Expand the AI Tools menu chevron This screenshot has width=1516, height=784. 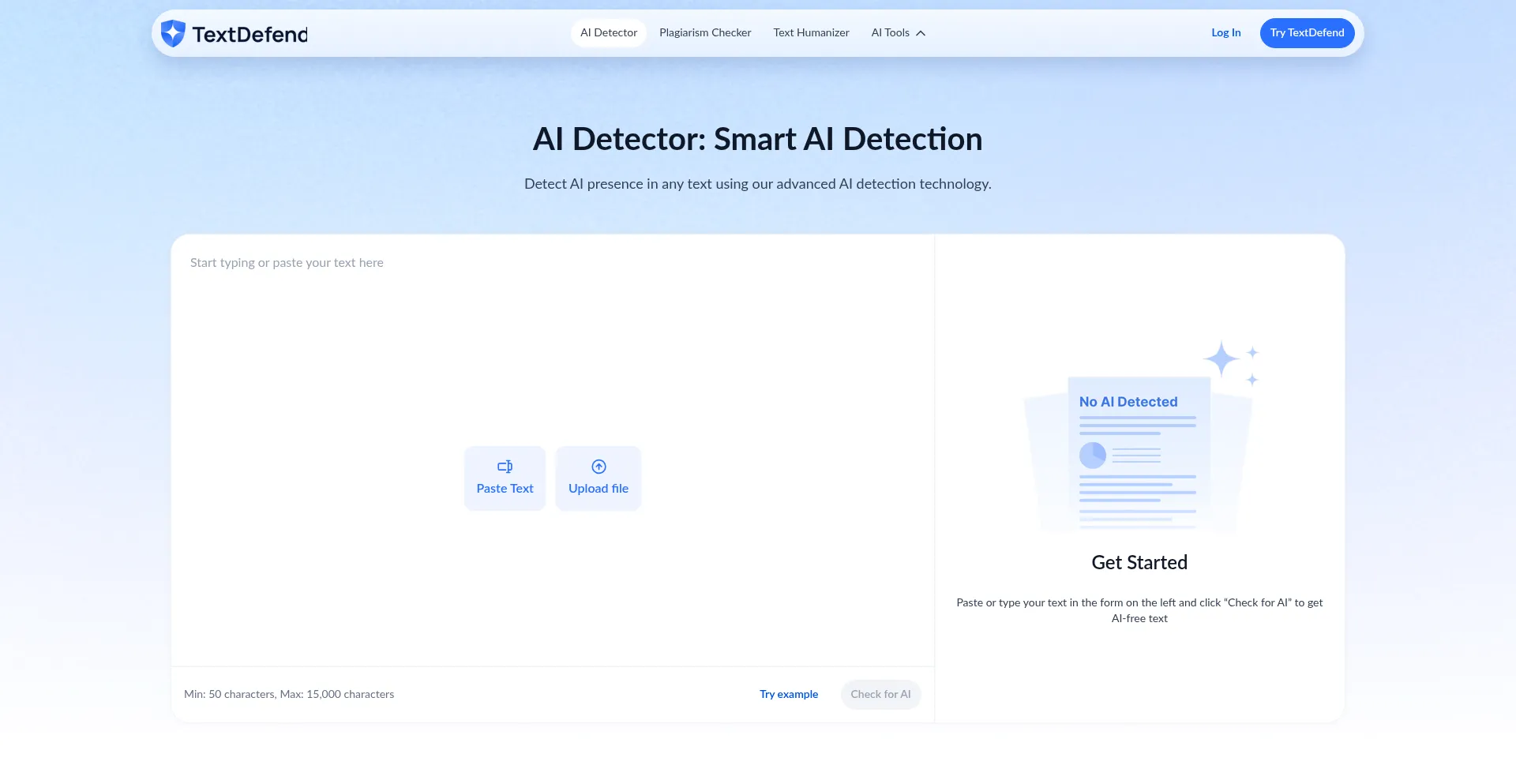pos(921,33)
